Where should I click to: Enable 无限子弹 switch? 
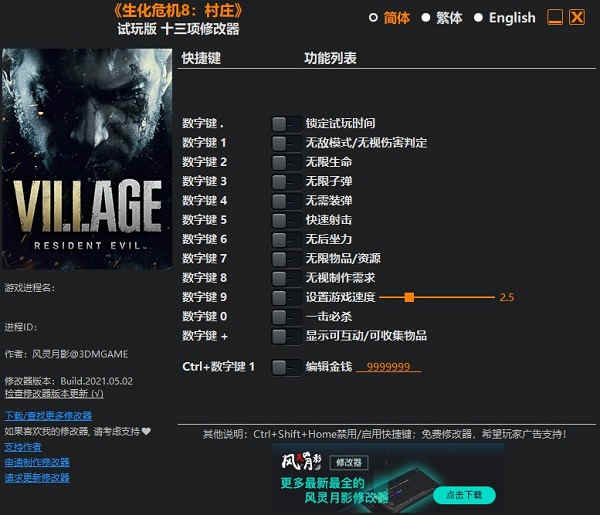(x=286, y=181)
